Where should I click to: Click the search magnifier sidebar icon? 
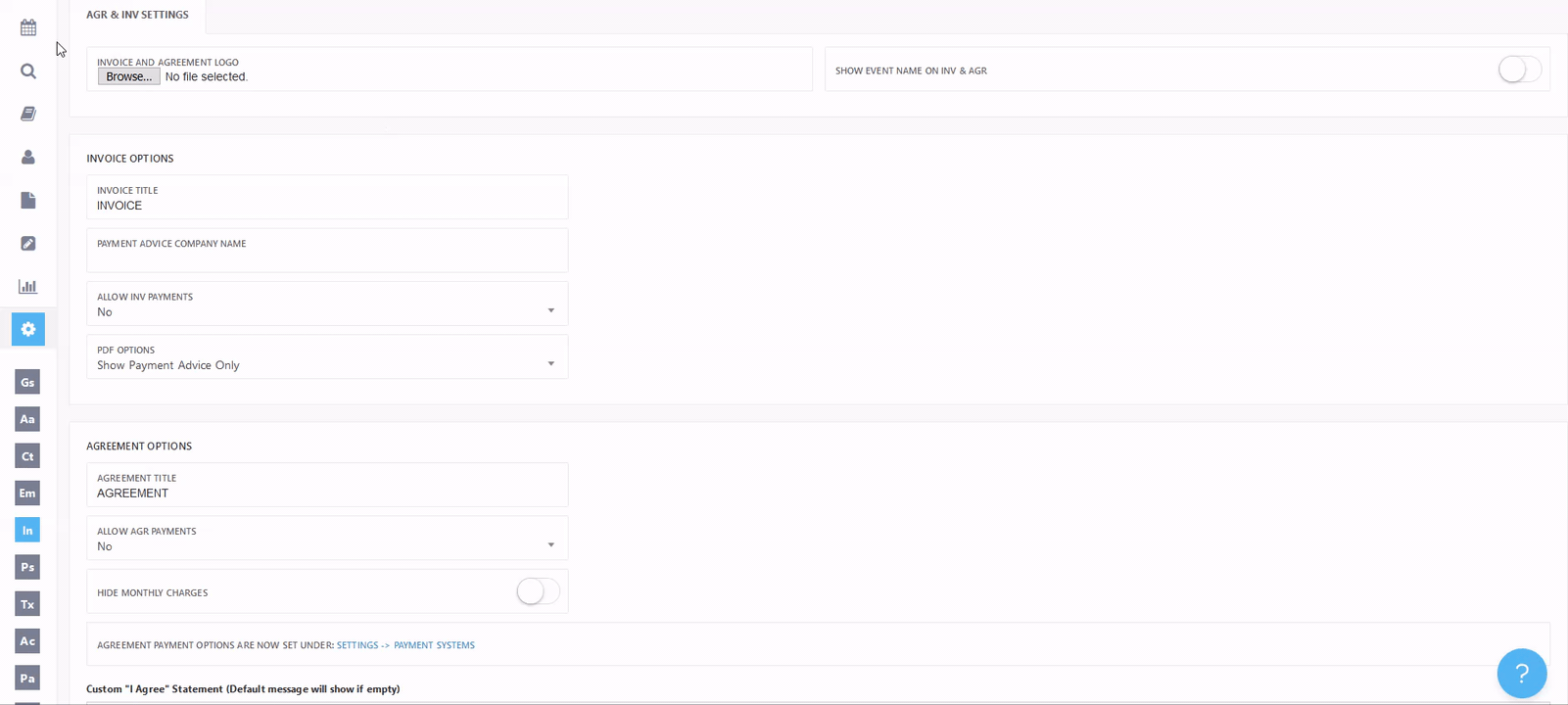tap(28, 70)
